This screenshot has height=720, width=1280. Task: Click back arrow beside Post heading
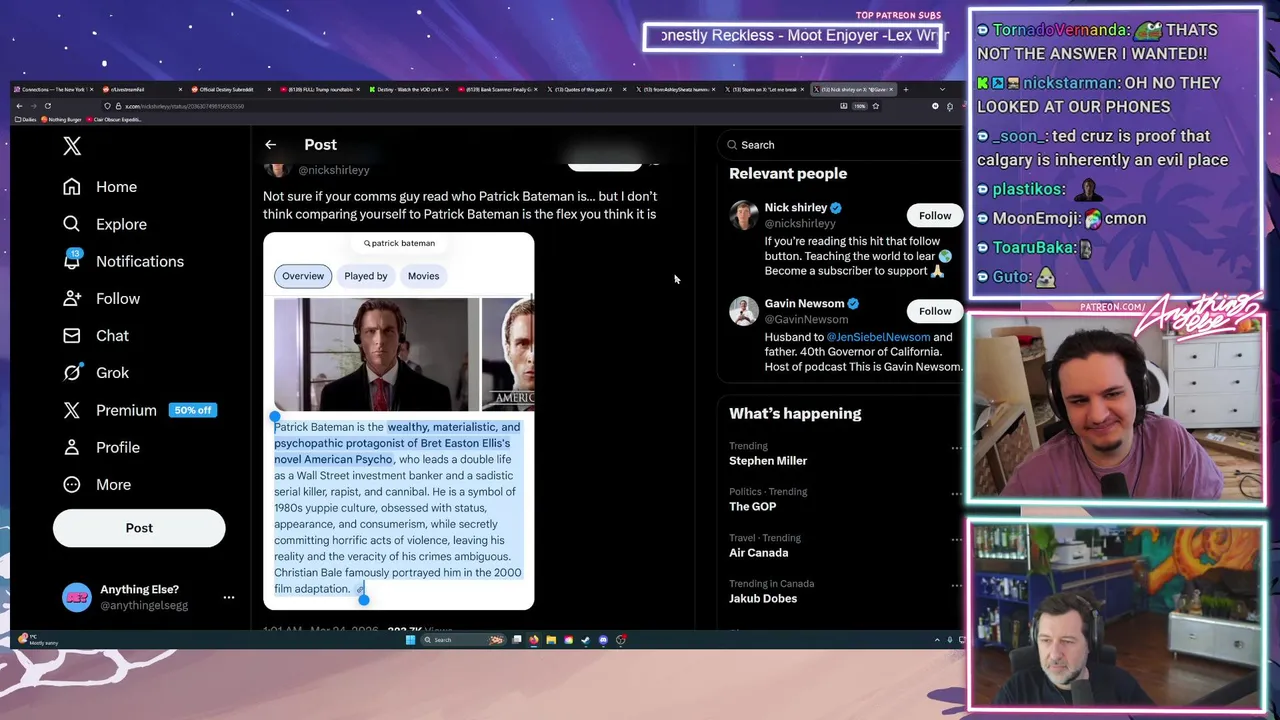point(270,145)
